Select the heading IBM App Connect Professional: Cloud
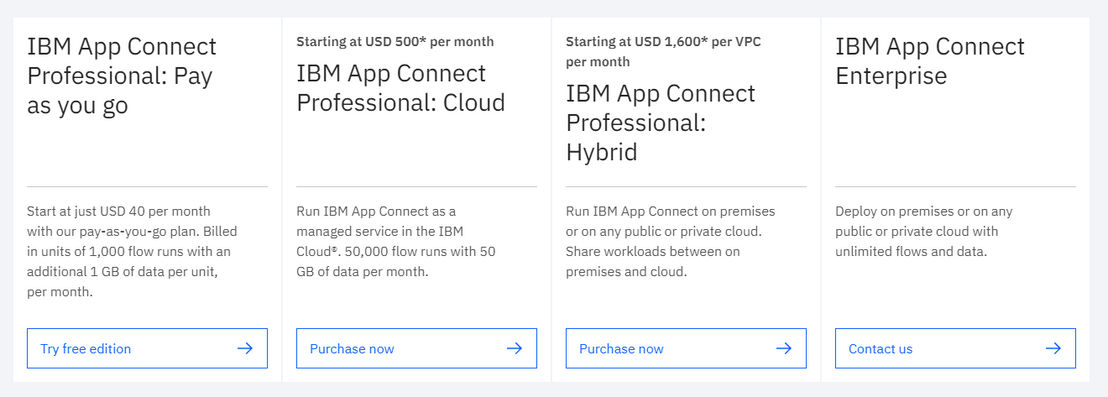Screen dimensions: 1108x397 pyautogui.click(x=401, y=88)
